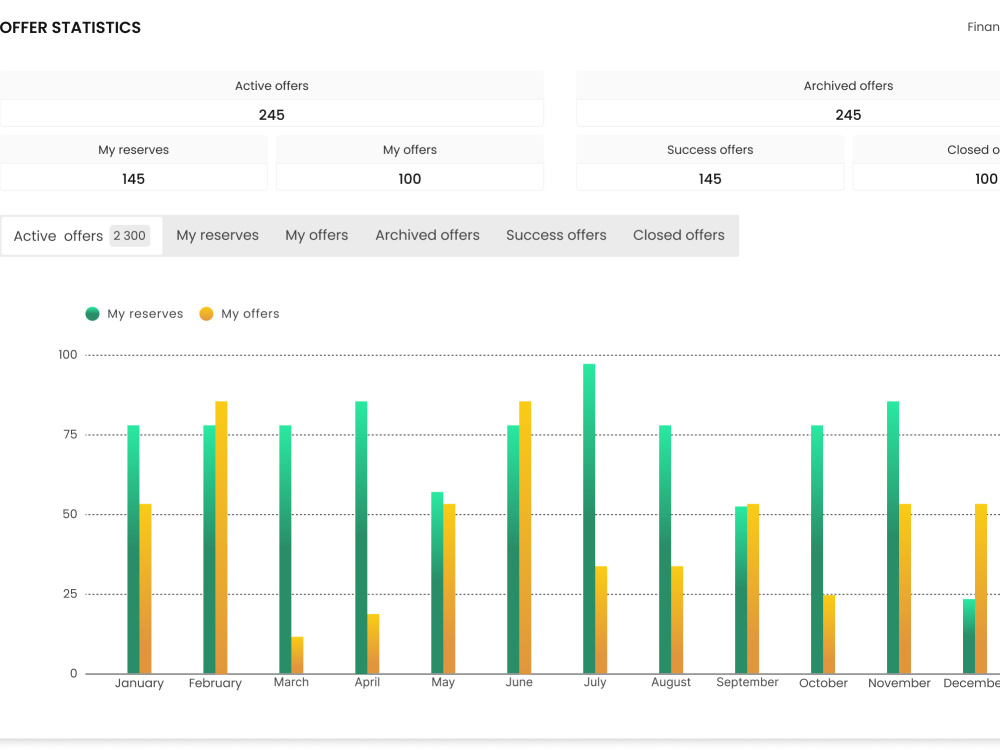Click the April green reserves bar
Screen dimensions: 1000x750
pos(361,537)
